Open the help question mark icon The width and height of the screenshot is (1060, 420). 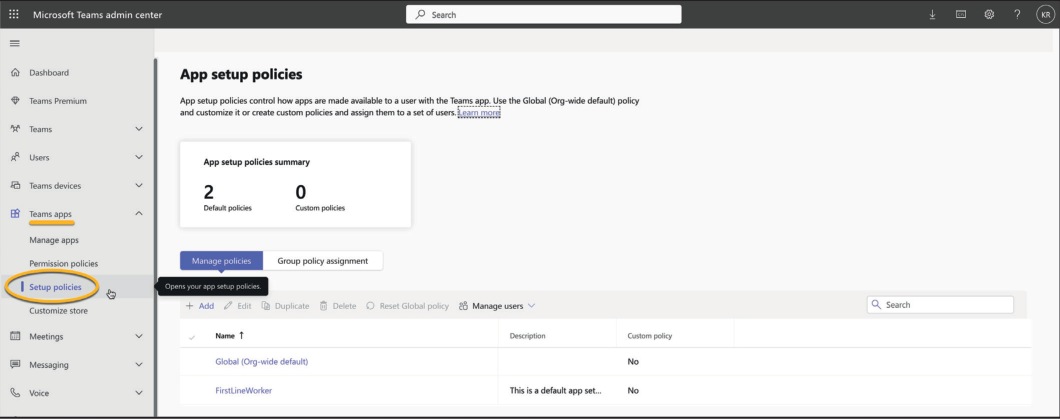1017,14
